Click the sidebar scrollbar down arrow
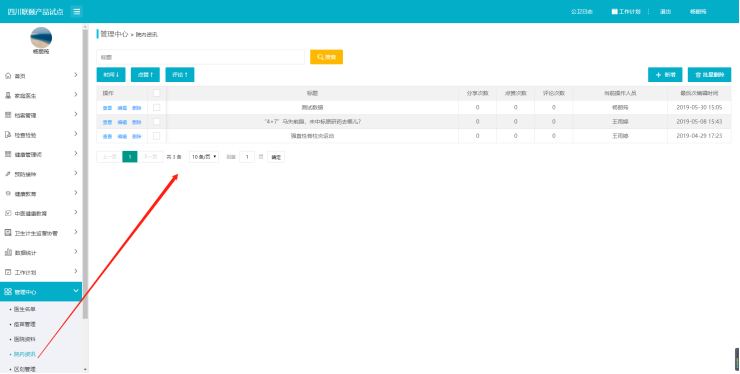The image size is (740, 374). pos(85,370)
